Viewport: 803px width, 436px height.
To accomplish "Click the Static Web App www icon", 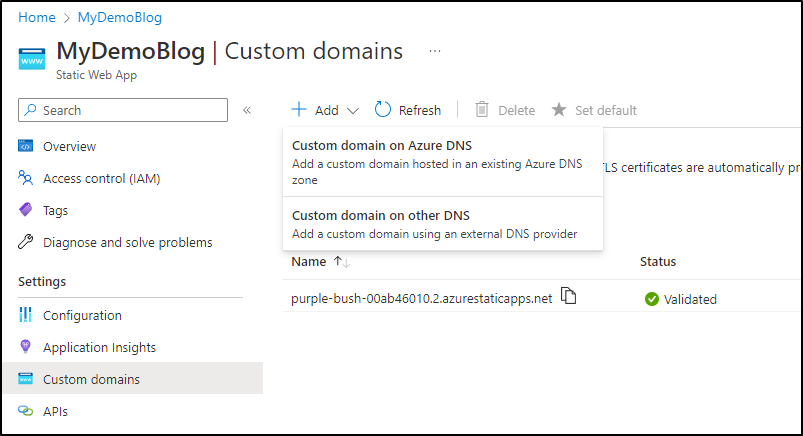I will [32, 58].
